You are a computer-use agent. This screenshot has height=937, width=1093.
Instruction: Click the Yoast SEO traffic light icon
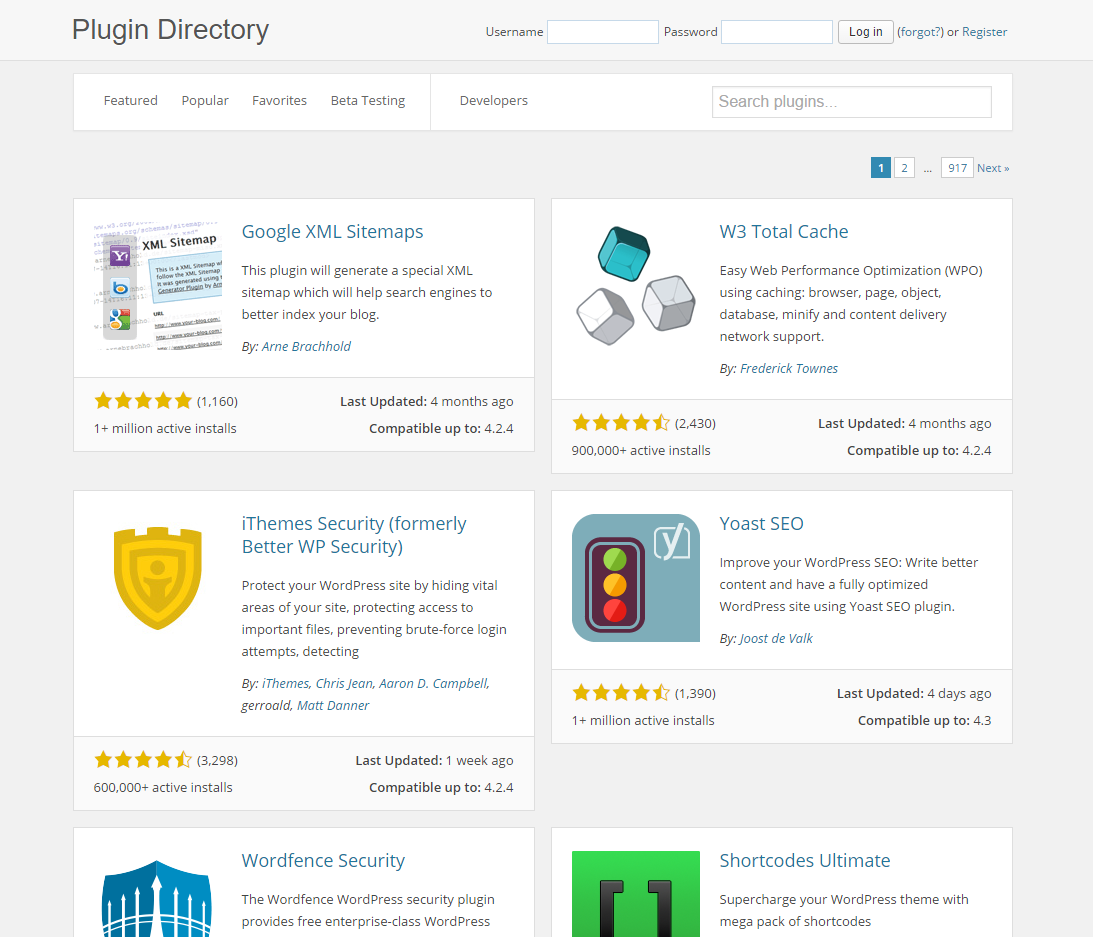(x=636, y=578)
